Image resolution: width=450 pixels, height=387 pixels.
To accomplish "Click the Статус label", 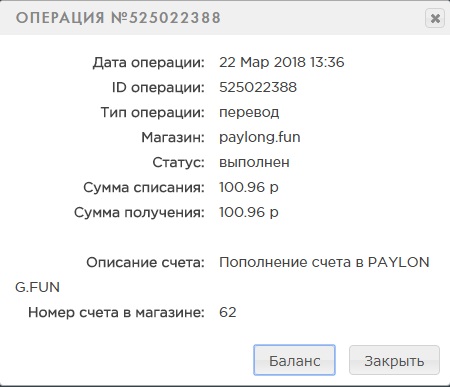I will (x=178, y=163).
